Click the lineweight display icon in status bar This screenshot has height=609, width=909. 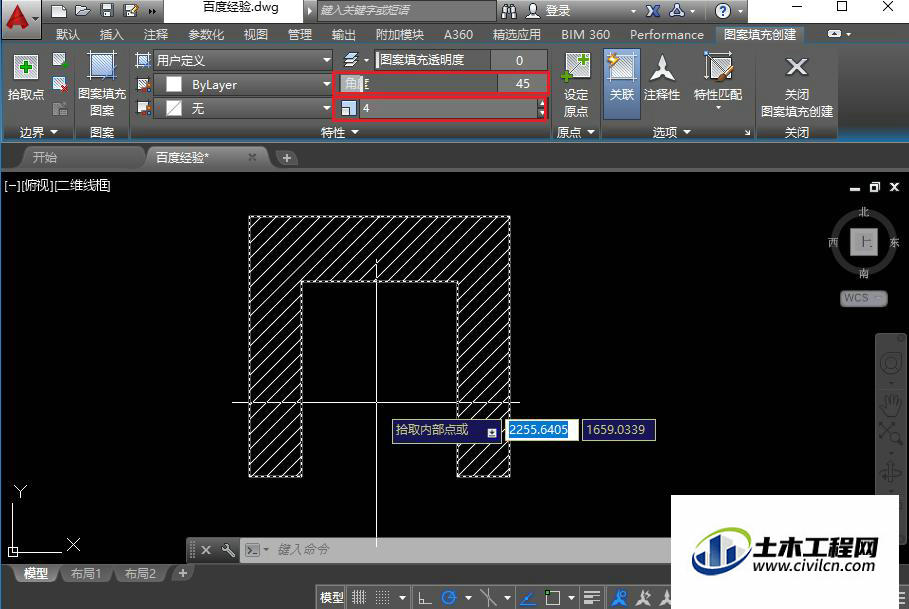coord(591,597)
